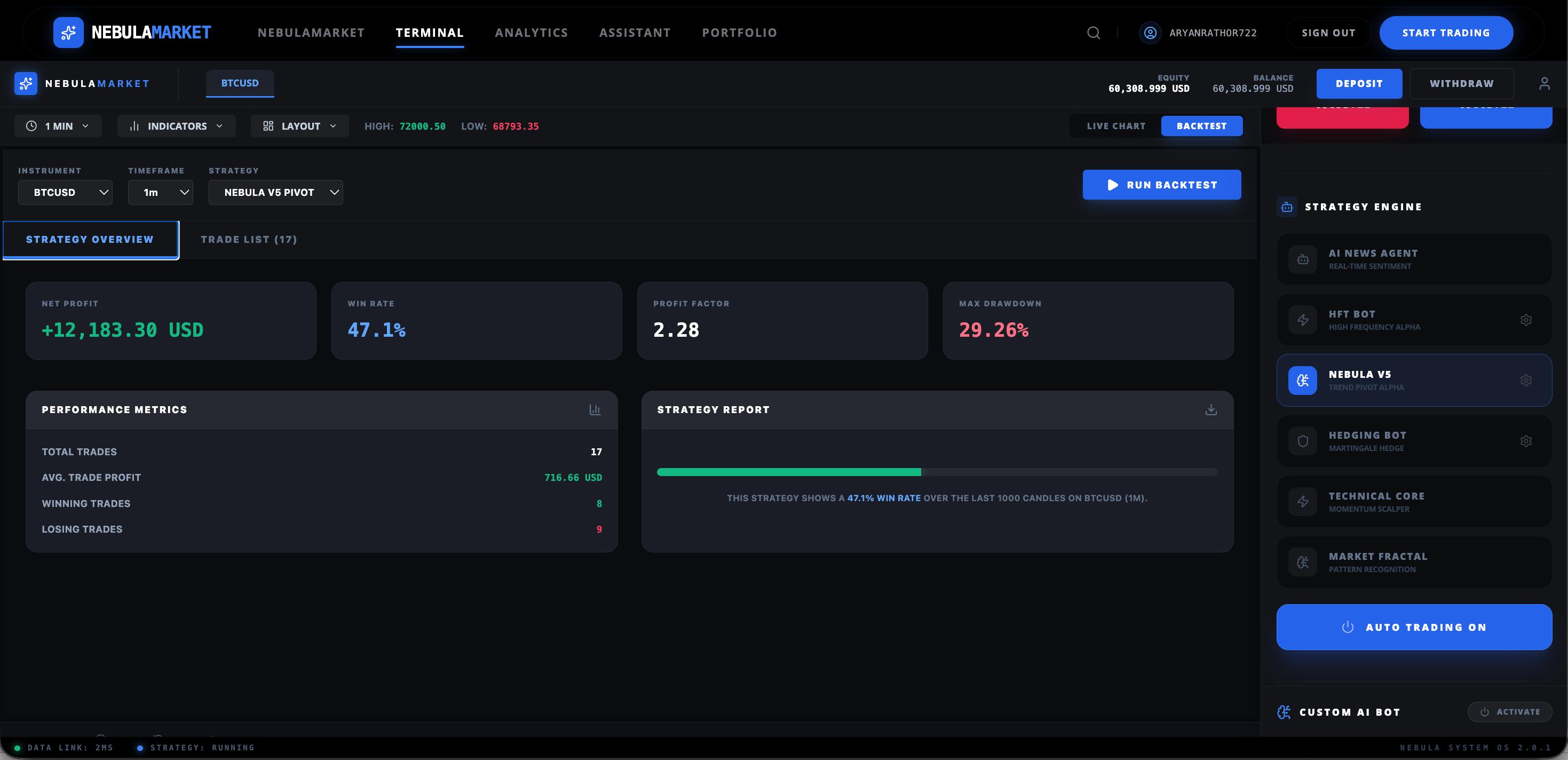Toggle Auto Trading On button
The width and height of the screenshot is (1568, 760).
1413,627
